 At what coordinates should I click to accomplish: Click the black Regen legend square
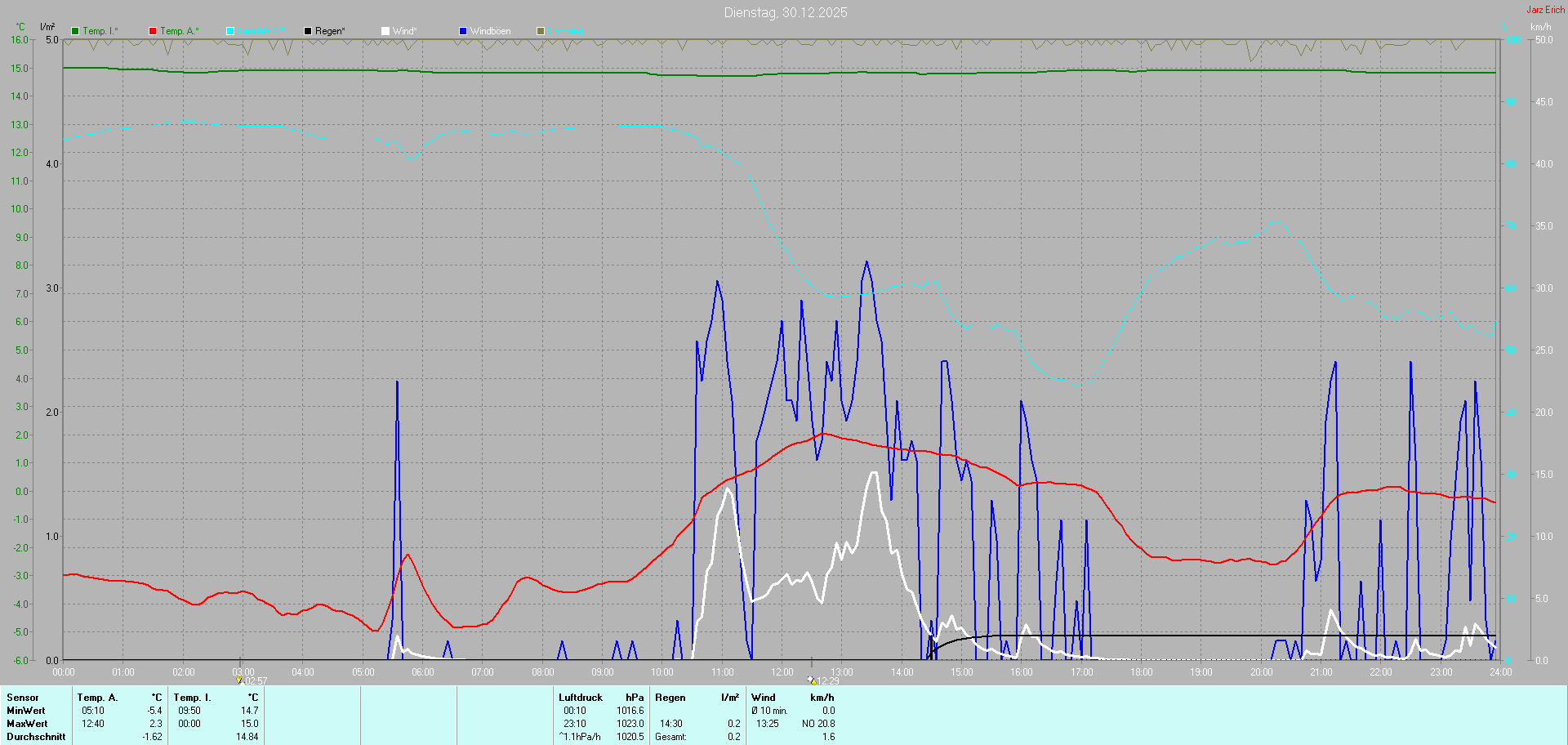pyautogui.click(x=308, y=31)
